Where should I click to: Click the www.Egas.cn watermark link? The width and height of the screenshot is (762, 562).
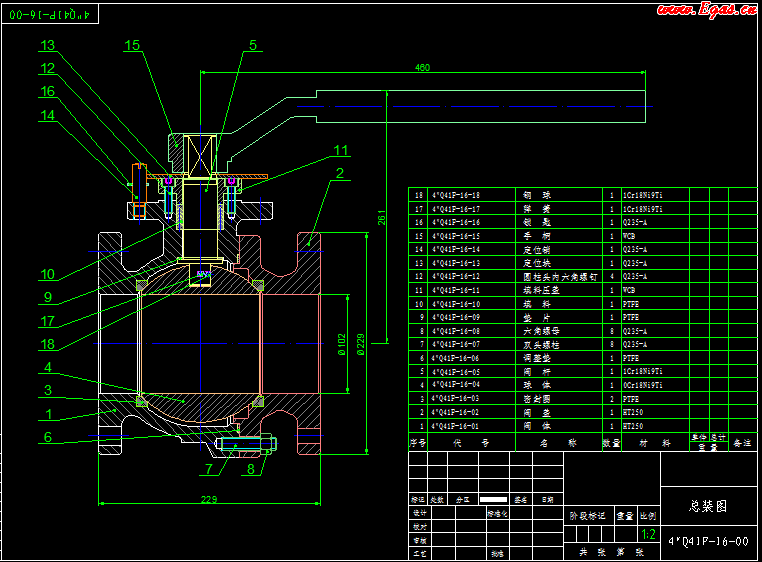tap(704, 10)
